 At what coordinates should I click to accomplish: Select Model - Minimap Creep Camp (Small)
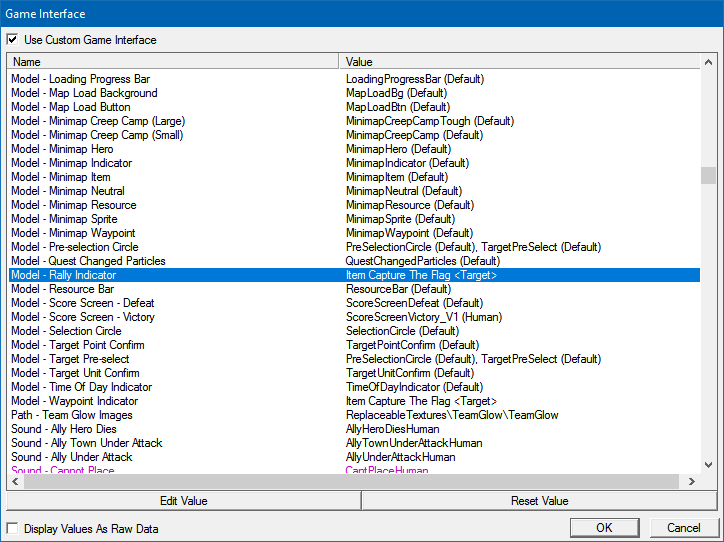[x=354, y=135]
